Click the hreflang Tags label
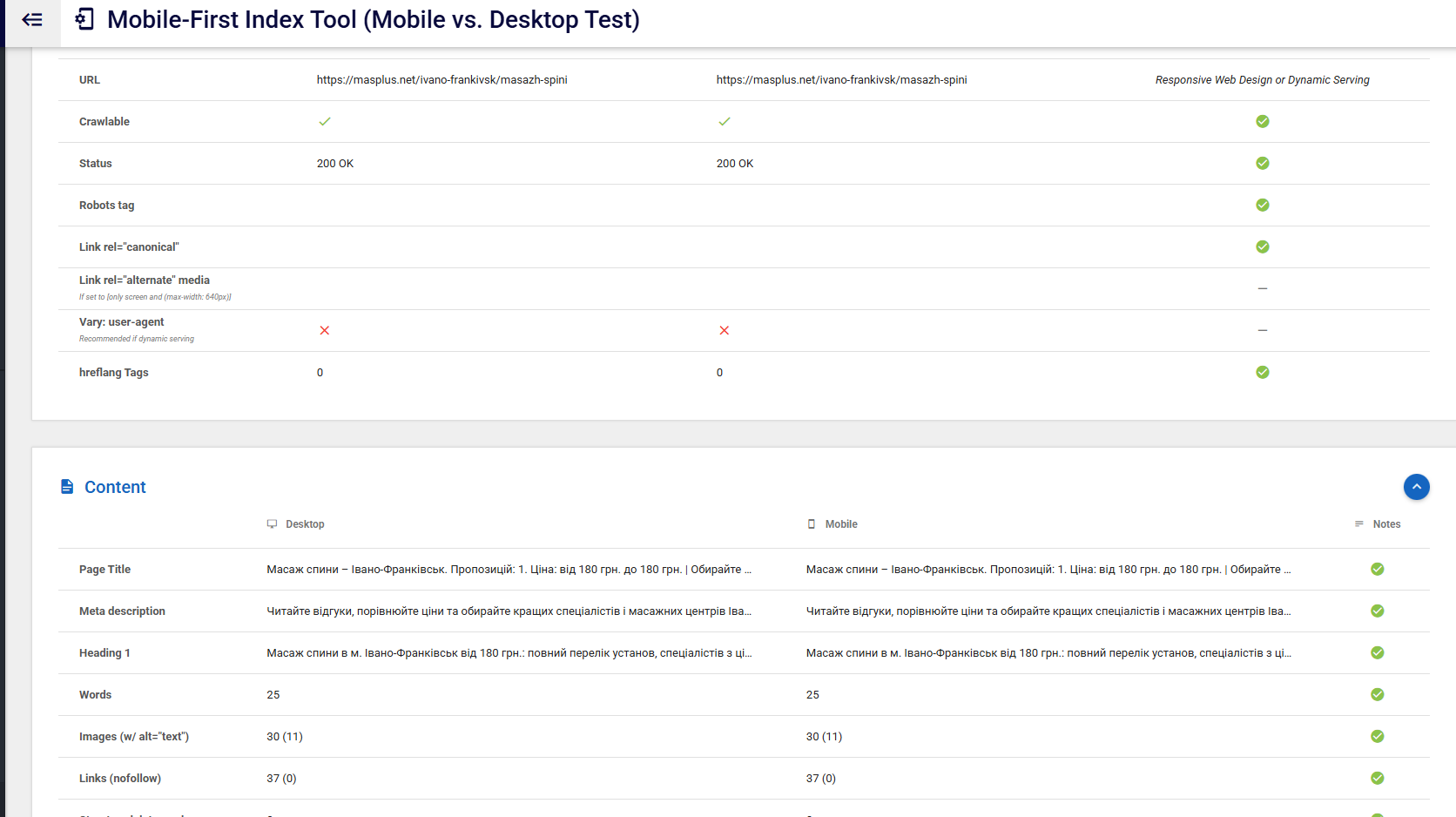1456x817 pixels. coord(114,373)
